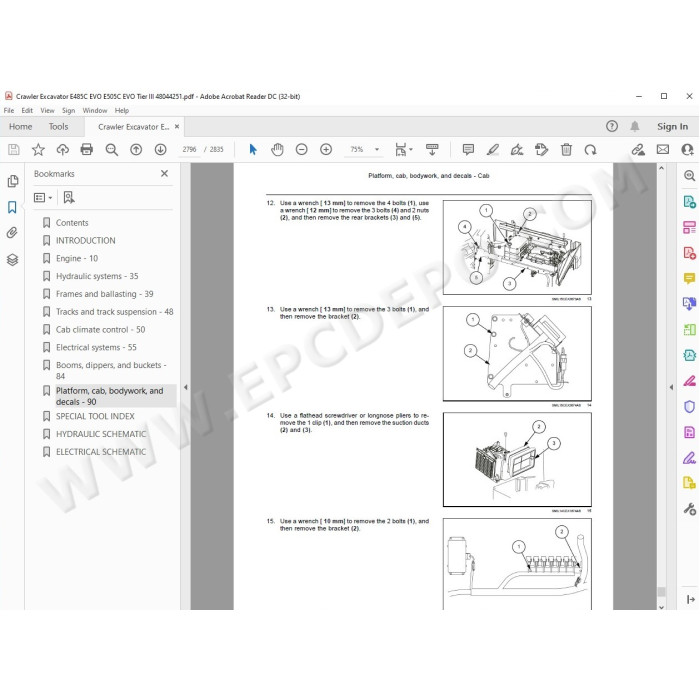Open the File menu

coord(9,110)
